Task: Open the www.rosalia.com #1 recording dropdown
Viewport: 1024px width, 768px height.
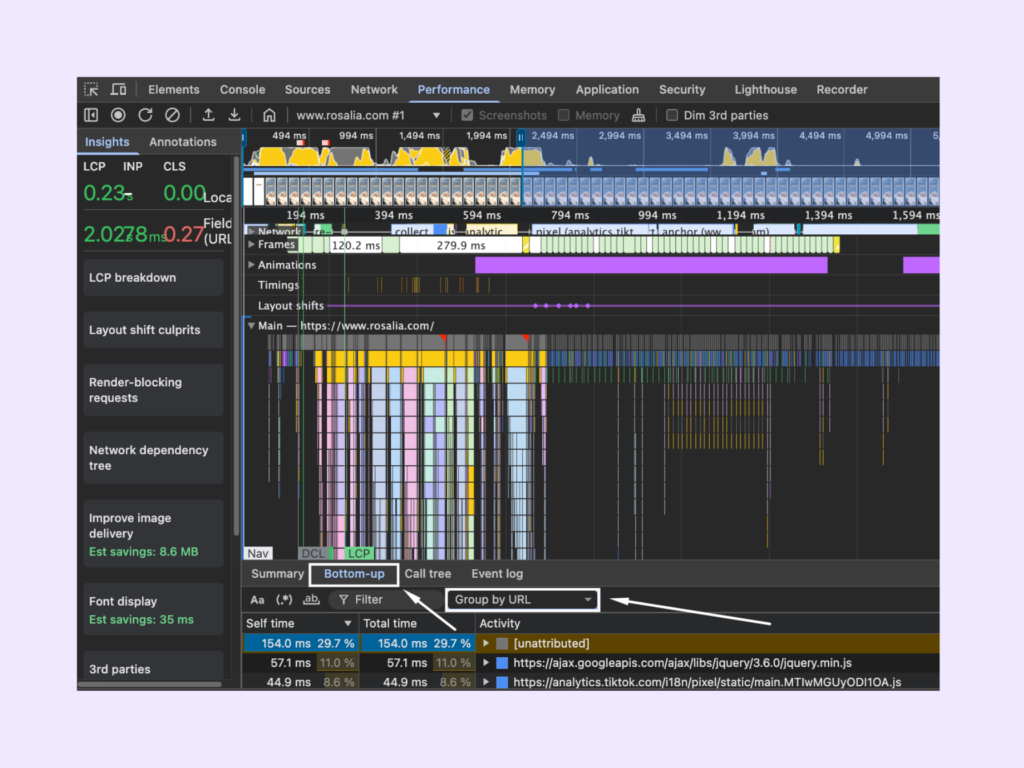Action: [x=368, y=116]
